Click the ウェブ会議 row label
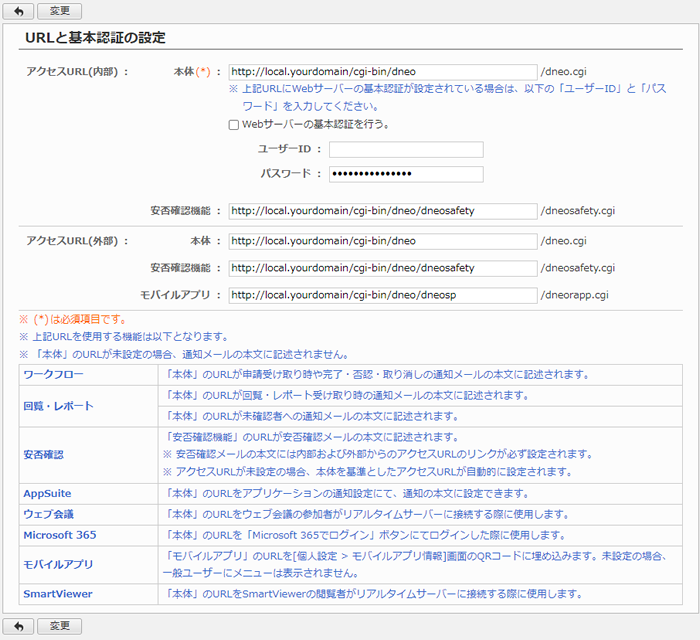 48,514
